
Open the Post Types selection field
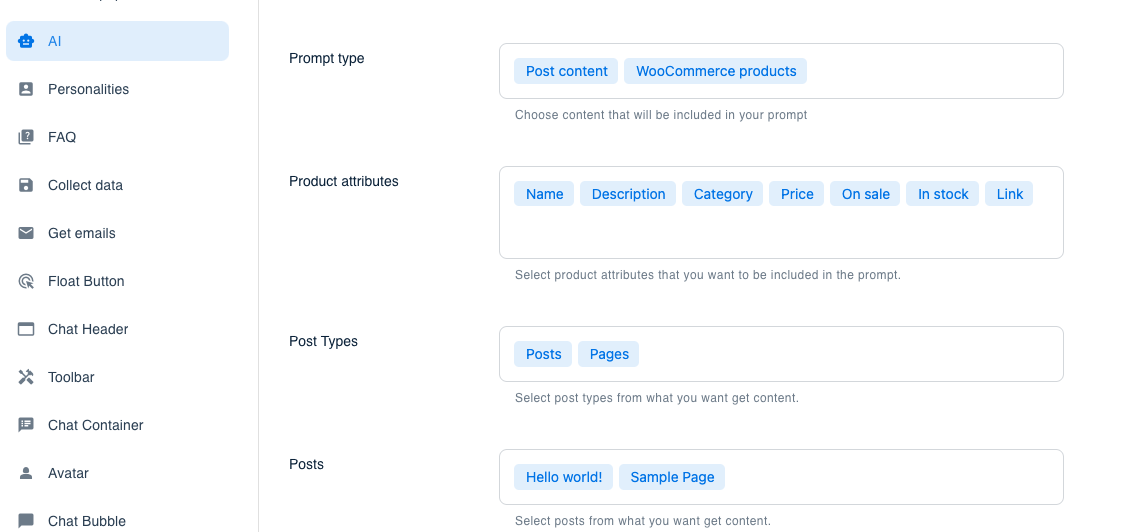coord(850,354)
